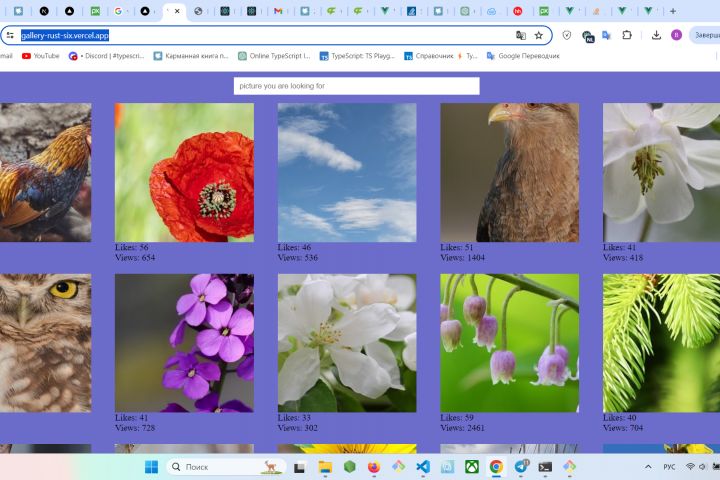720x480 pixels.
Task: Open the green fir branch image
Action: pos(661,343)
